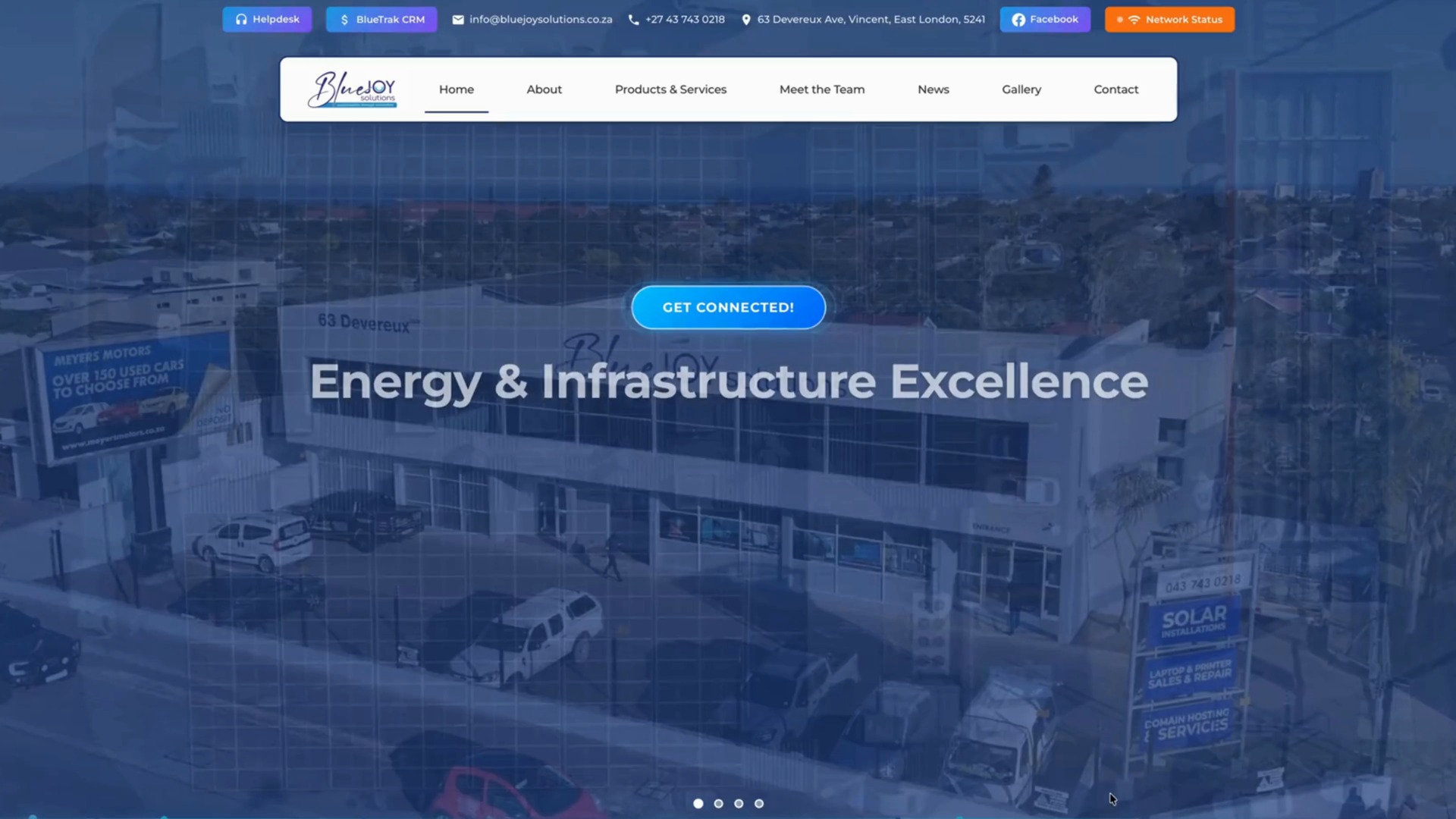Click the headset icon on Helpdesk
The image size is (1456, 819).
click(x=241, y=20)
